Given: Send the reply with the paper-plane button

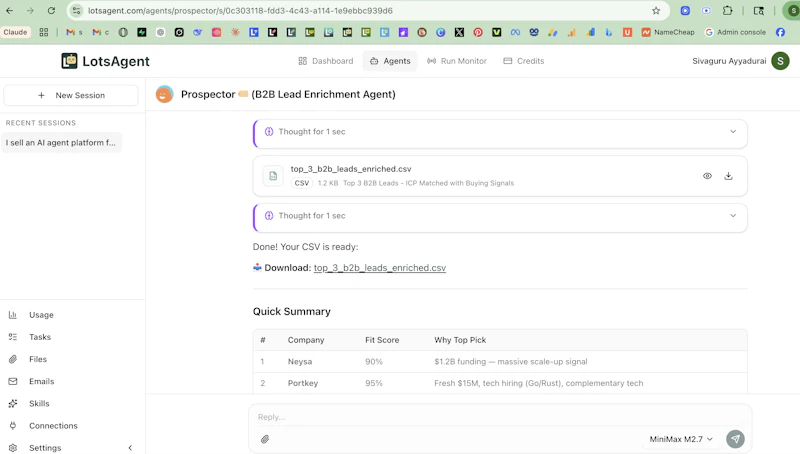Looking at the screenshot, I should coord(735,439).
